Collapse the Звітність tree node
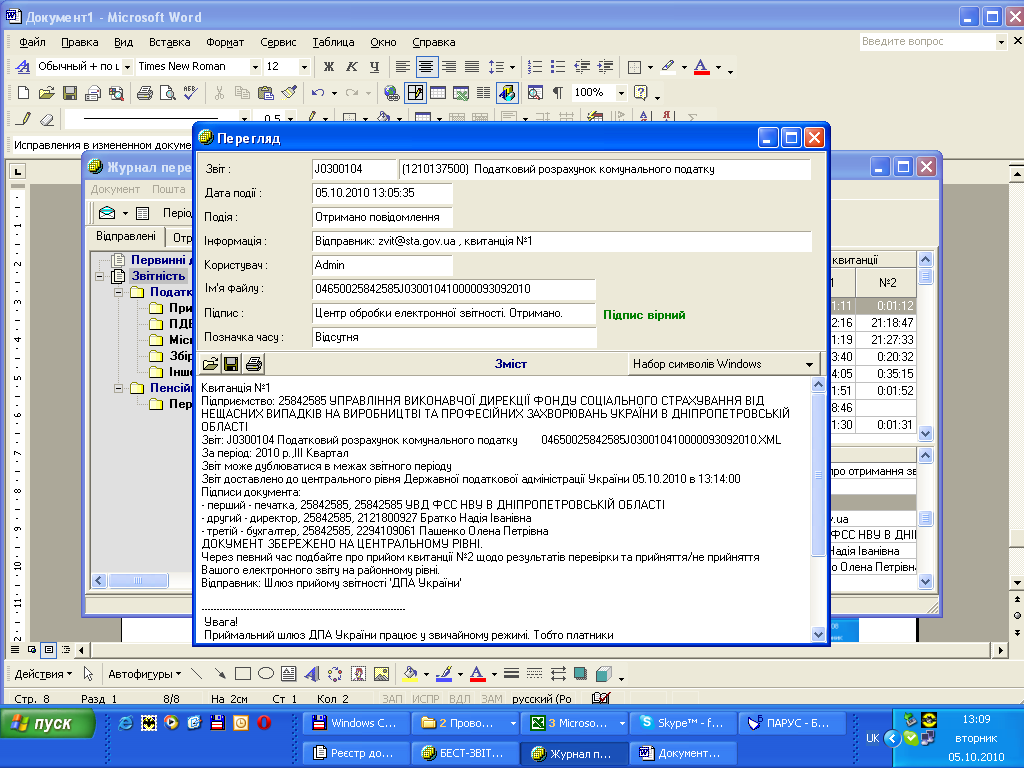This screenshot has width=1024, height=768. point(101,276)
